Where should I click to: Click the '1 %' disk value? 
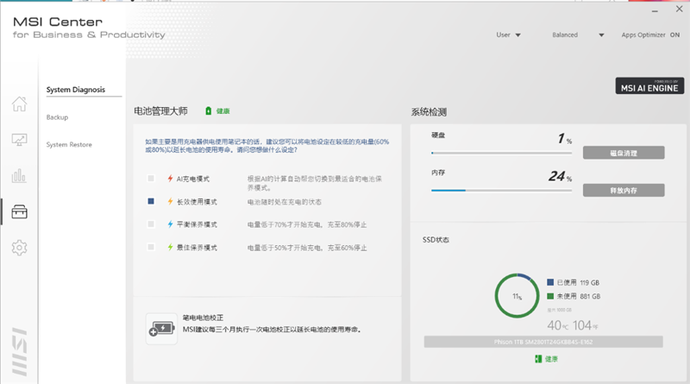(565, 139)
